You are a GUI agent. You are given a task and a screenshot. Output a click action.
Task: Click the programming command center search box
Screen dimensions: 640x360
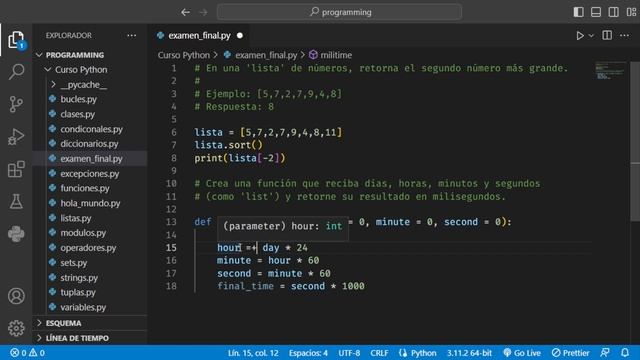(340, 12)
